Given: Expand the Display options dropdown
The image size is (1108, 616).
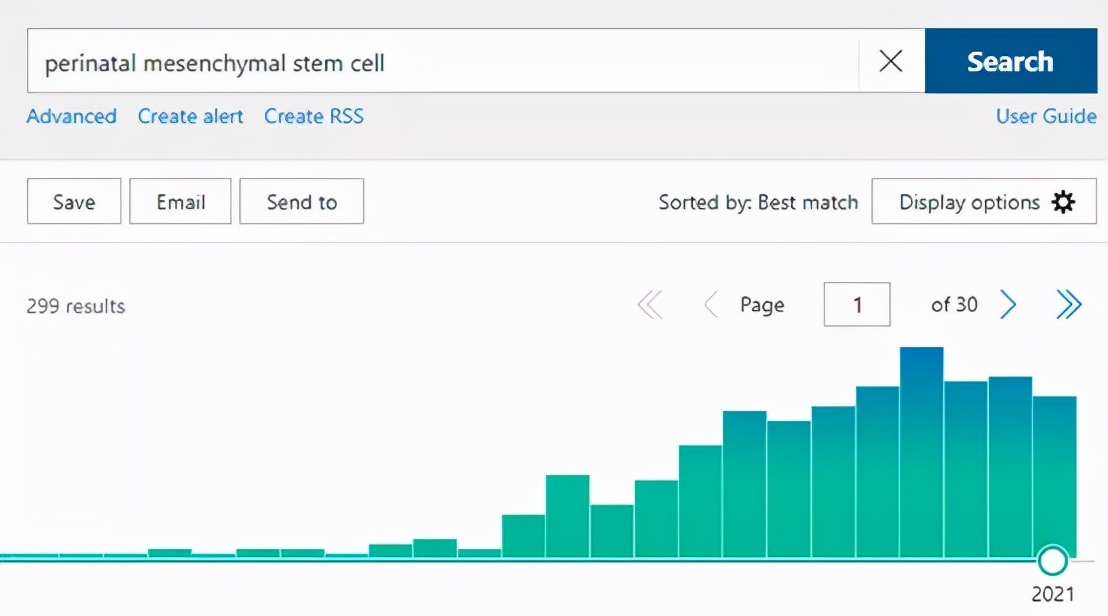Looking at the screenshot, I should coord(970,202).
